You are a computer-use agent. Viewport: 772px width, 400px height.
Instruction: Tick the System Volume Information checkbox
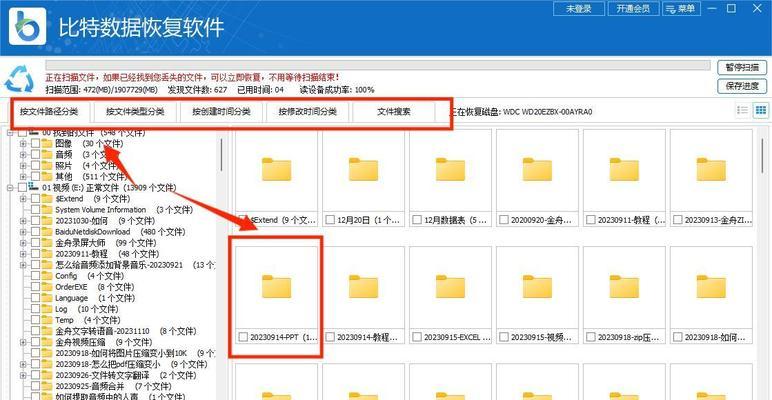(x=35, y=209)
